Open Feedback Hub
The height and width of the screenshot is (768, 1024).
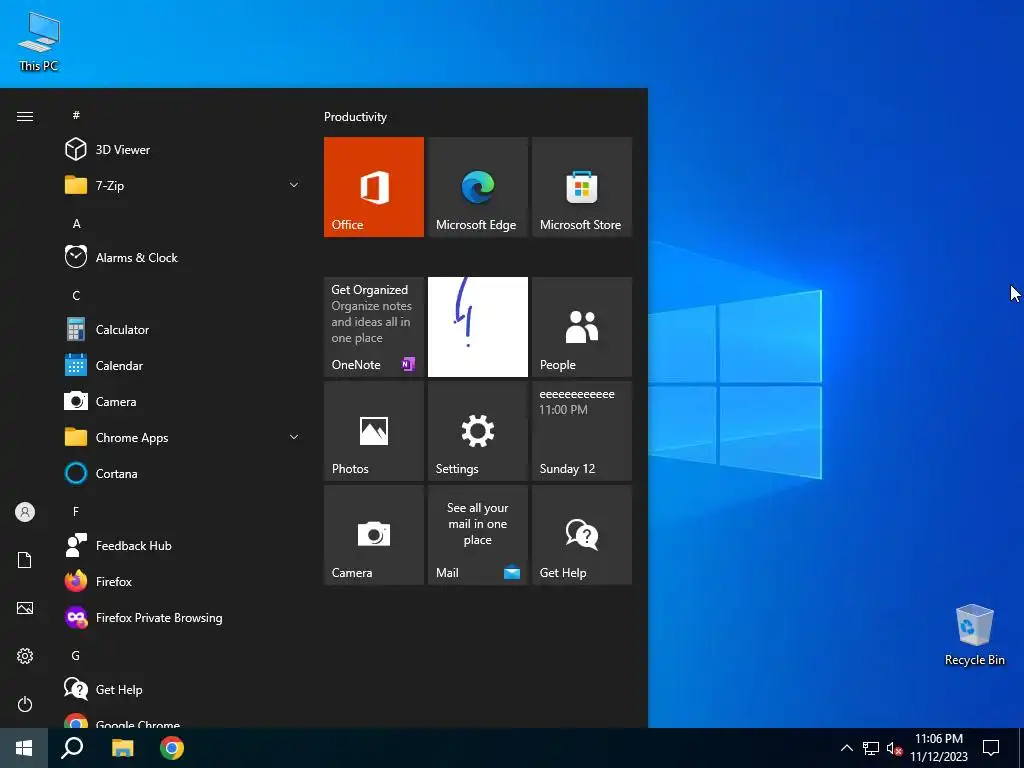click(183, 545)
